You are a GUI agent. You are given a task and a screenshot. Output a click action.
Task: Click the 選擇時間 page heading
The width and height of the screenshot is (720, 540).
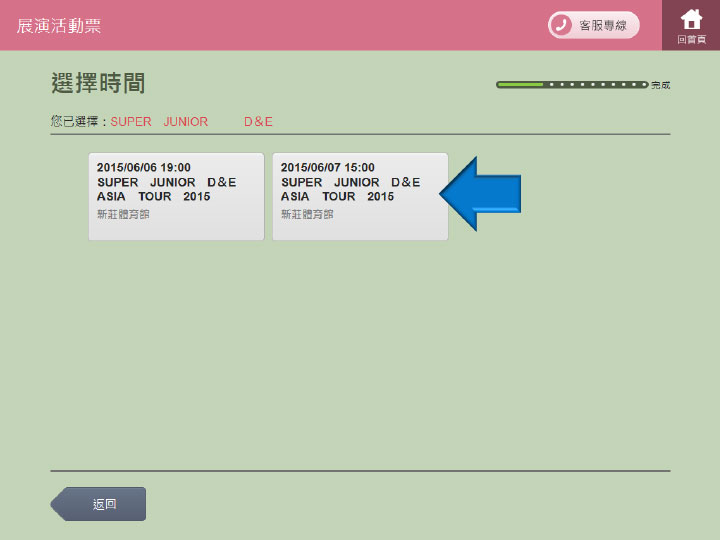(x=98, y=83)
